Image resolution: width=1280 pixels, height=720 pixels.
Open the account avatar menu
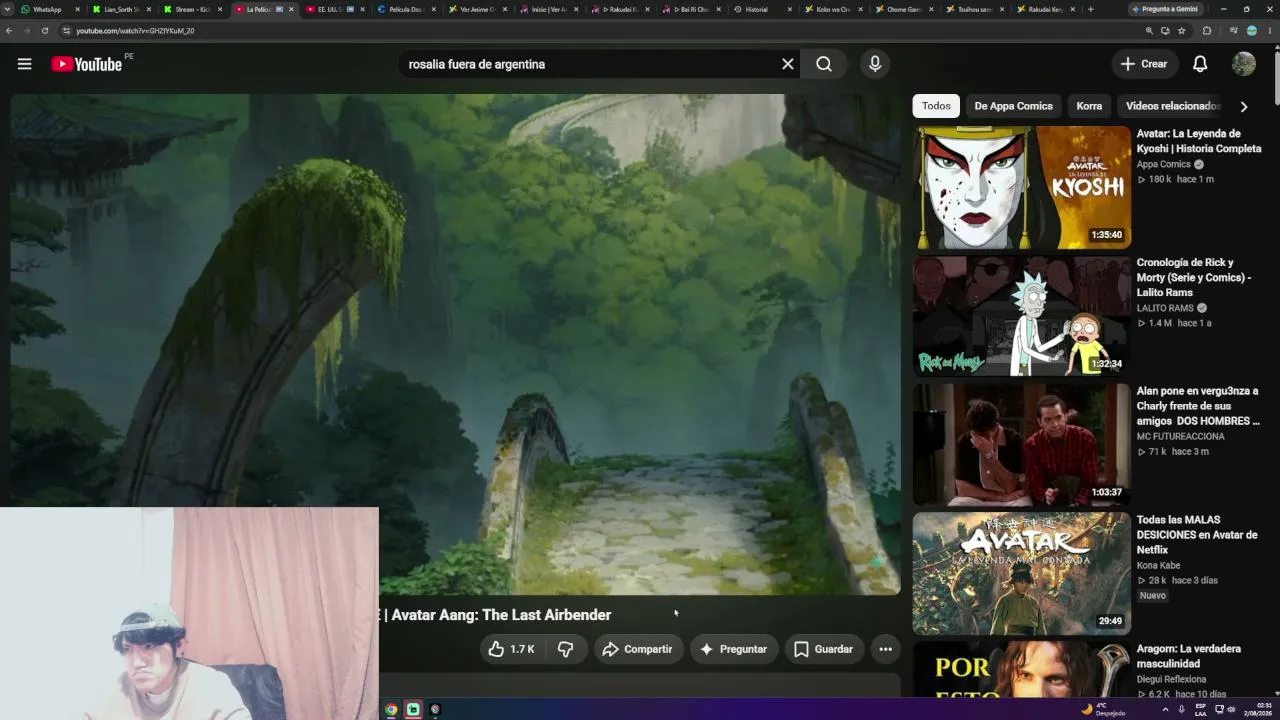click(x=1244, y=64)
